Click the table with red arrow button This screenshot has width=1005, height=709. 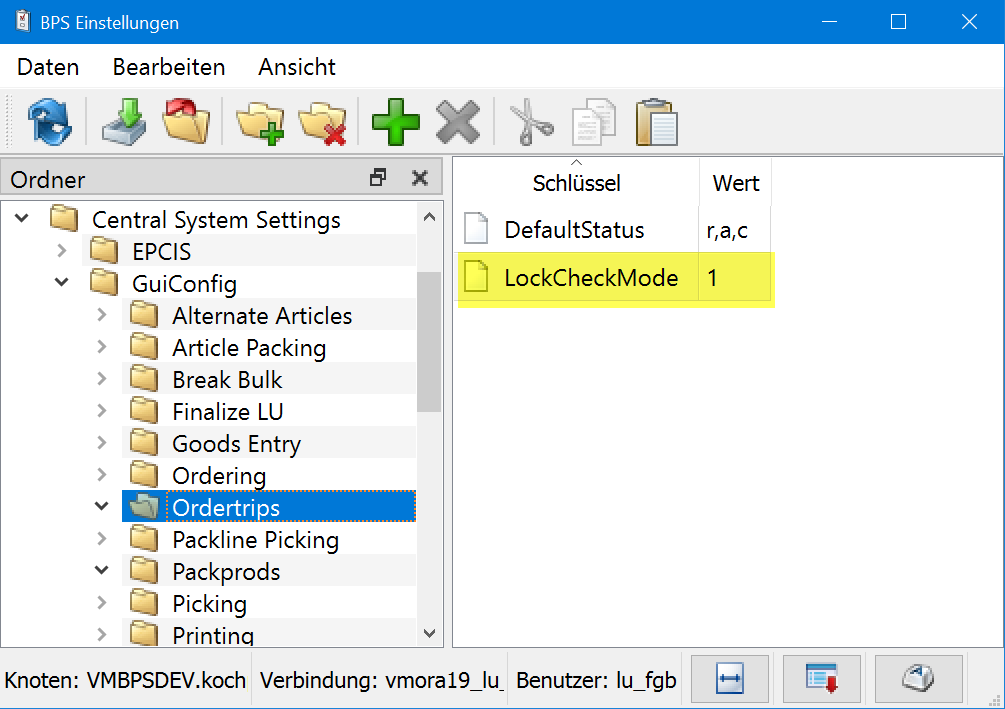823,679
